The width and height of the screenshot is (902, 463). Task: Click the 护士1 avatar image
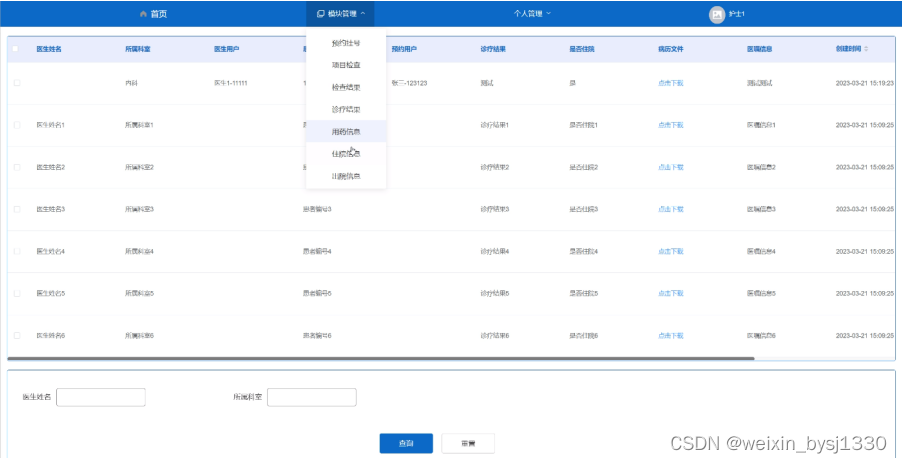717,14
